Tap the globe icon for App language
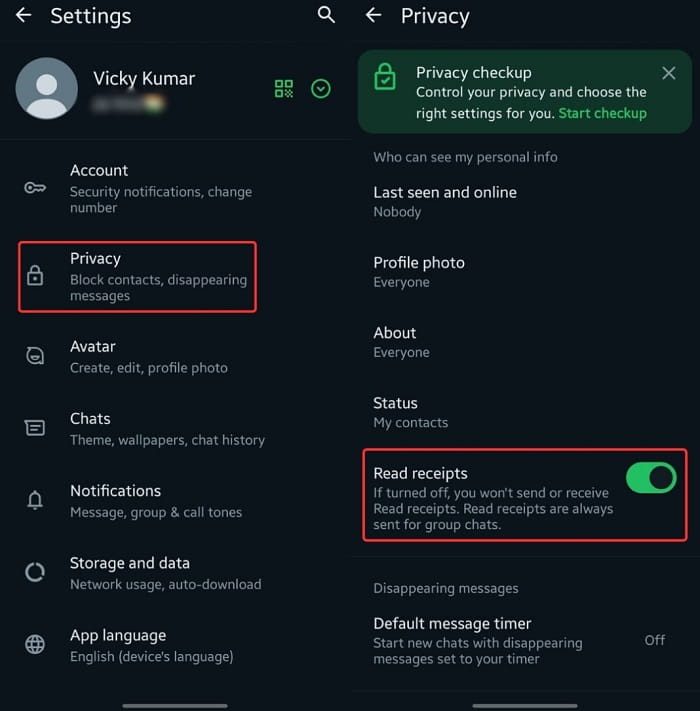The image size is (700, 711). click(35, 644)
